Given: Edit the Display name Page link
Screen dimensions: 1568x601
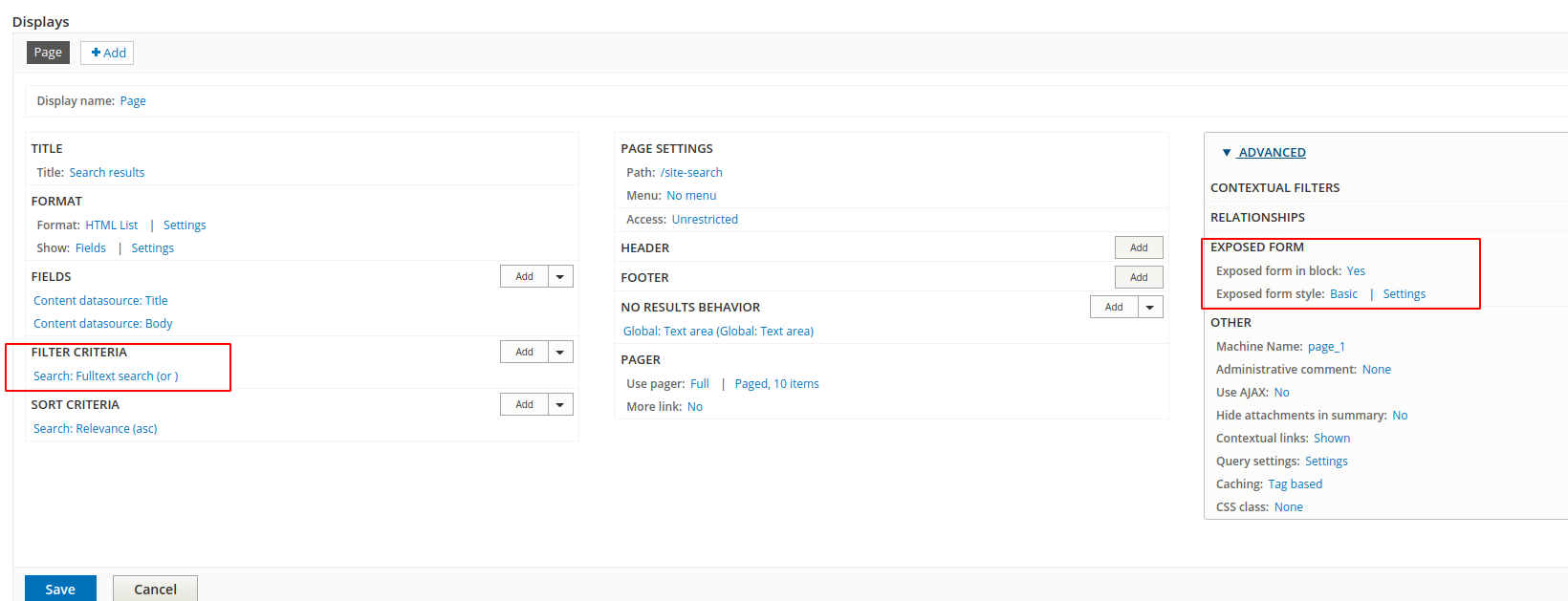Looking at the screenshot, I should (133, 101).
